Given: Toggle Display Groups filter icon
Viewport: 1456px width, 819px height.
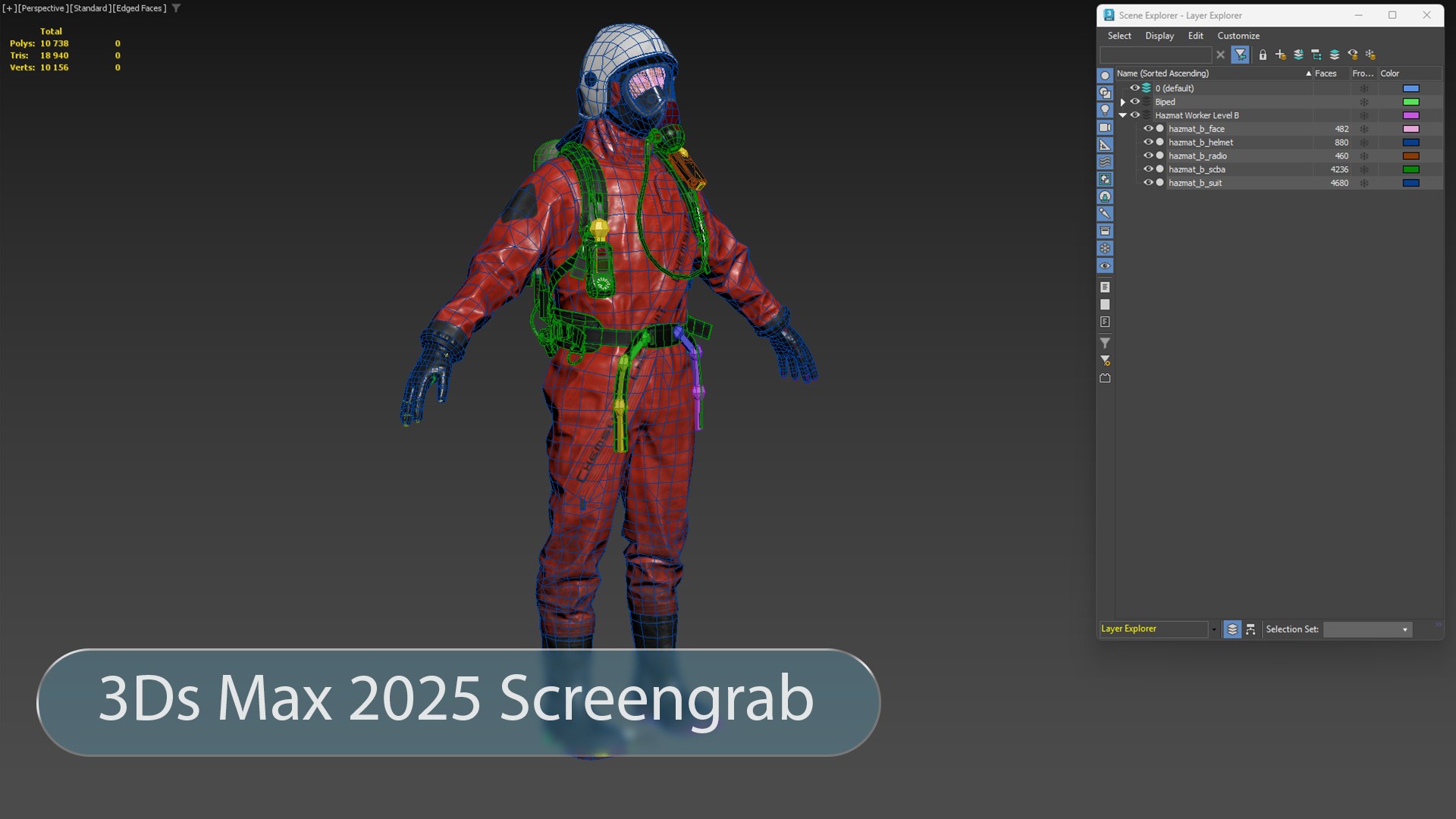Looking at the screenshot, I should pos(1105,179).
